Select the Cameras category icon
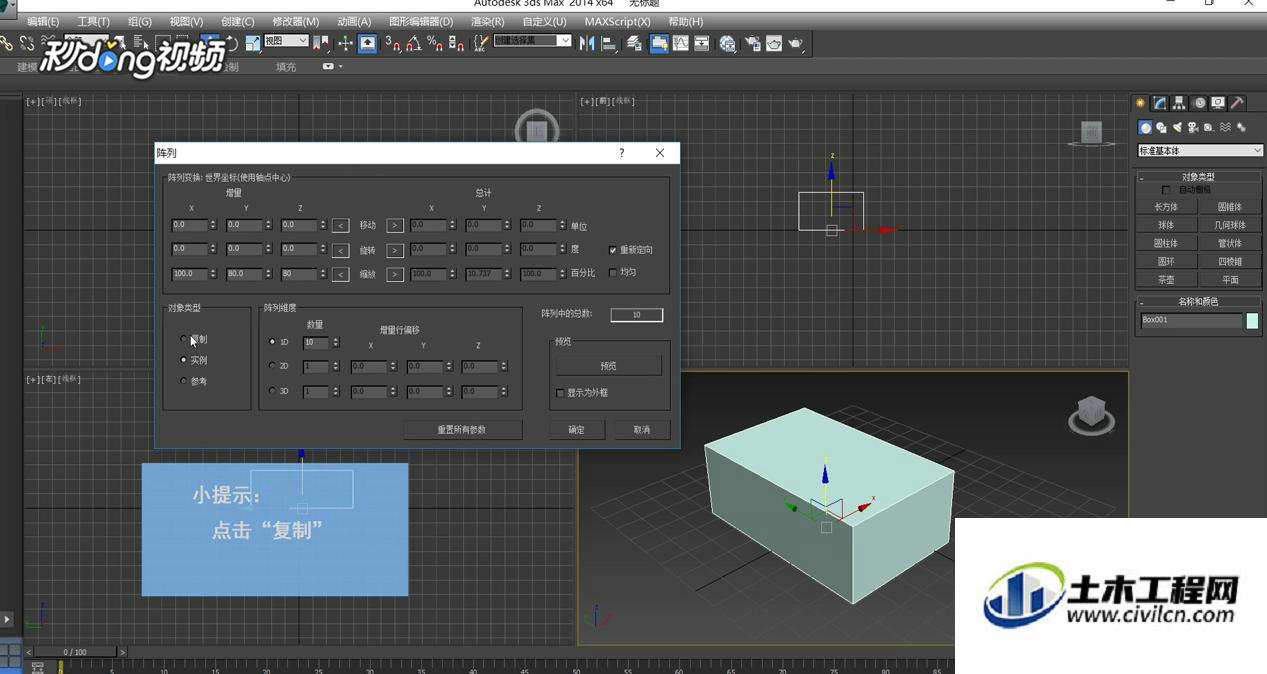1267x674 pixels. 1194,127
